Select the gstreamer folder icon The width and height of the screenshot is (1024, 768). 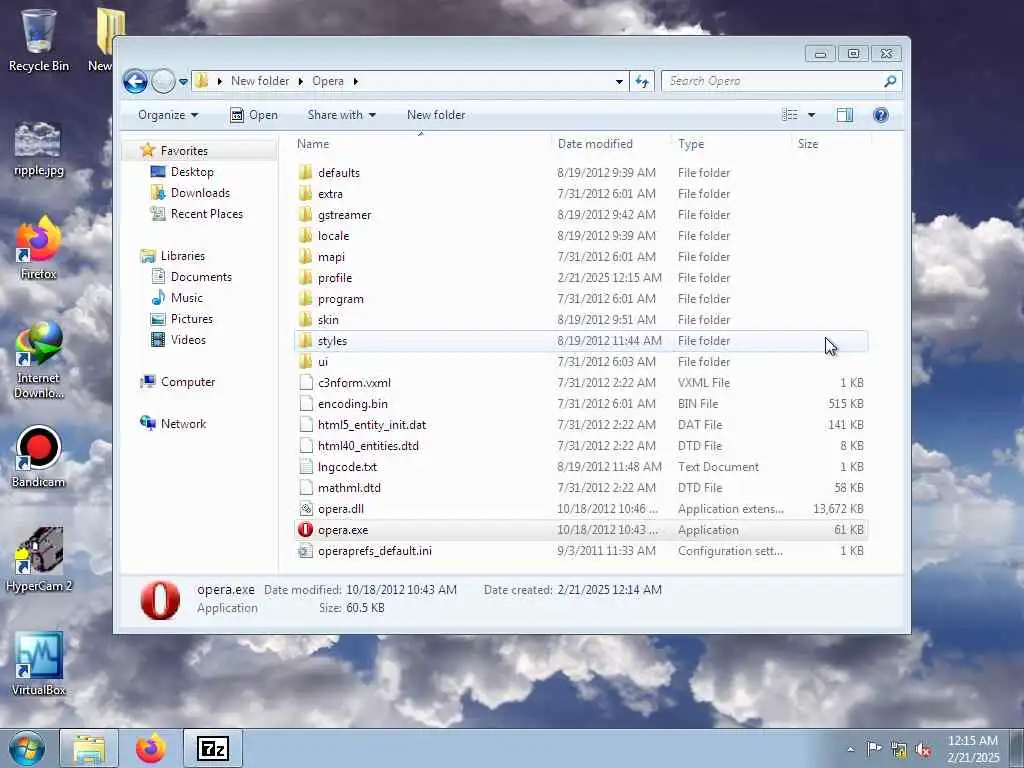305,215
